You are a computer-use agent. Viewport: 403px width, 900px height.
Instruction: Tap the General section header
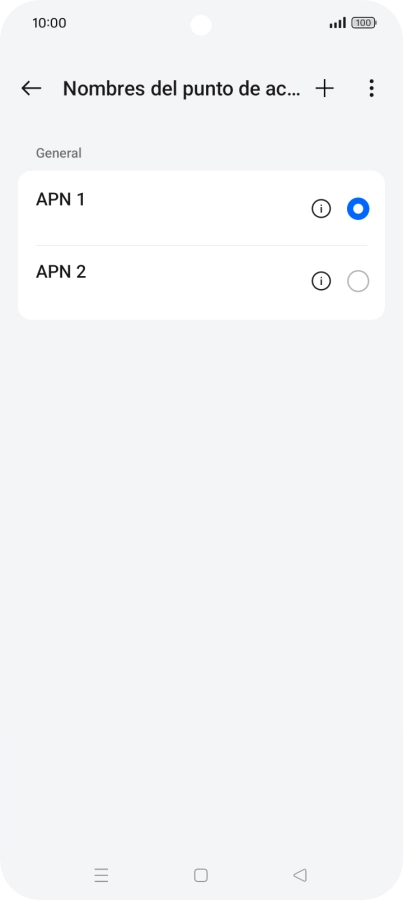click(59, 153)
